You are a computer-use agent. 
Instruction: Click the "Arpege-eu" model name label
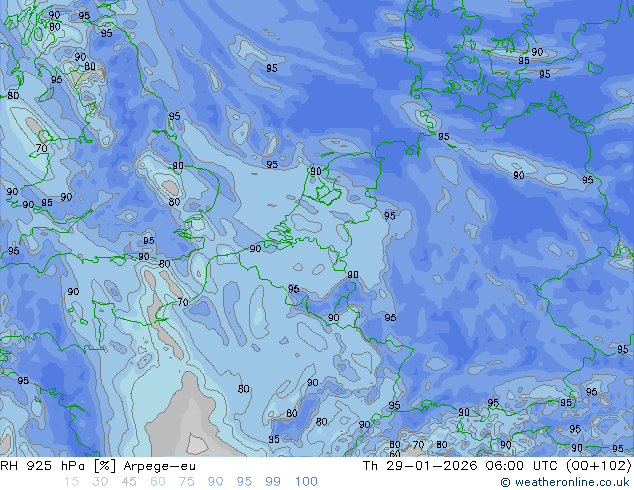click(160, 466)
